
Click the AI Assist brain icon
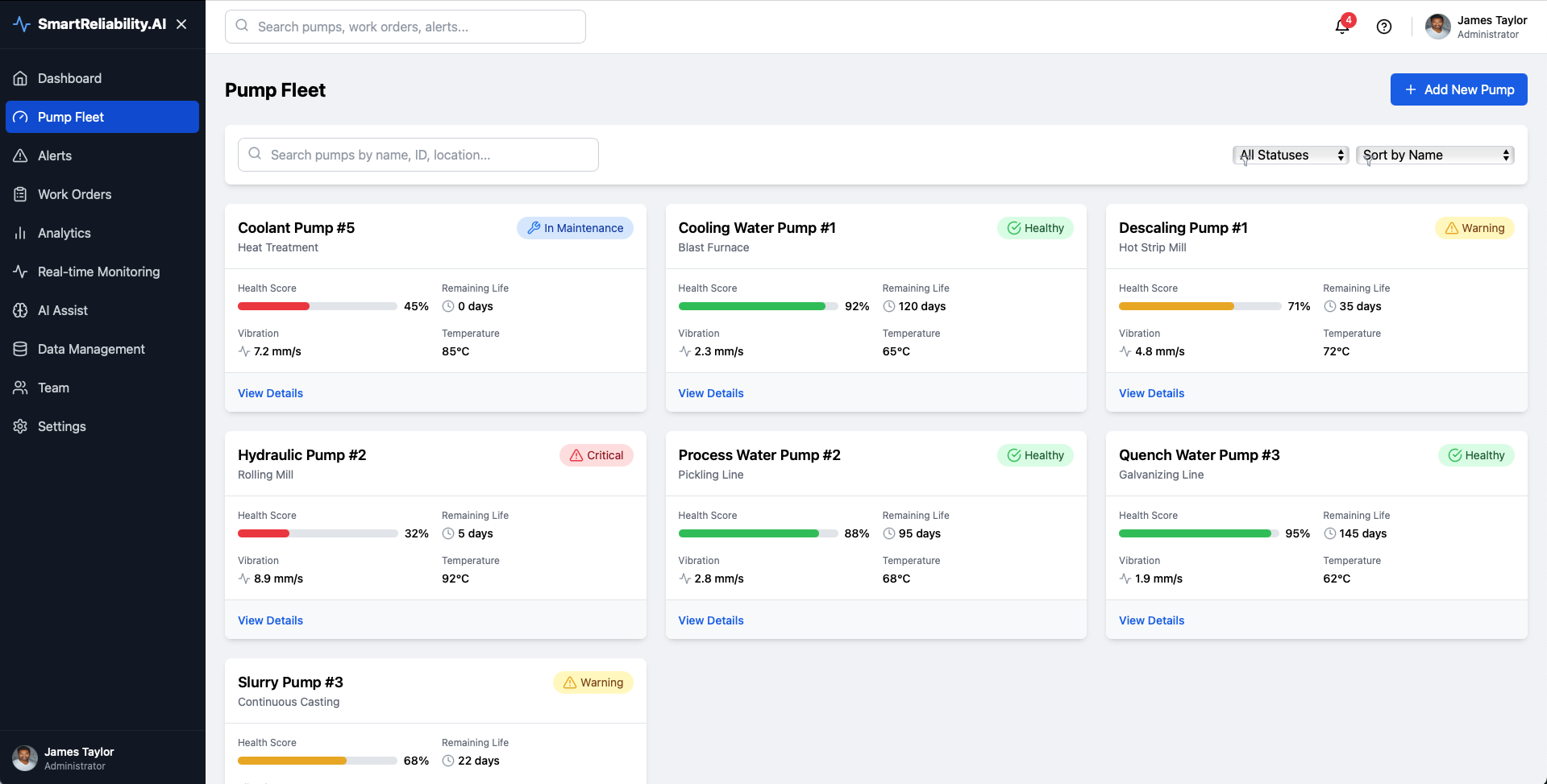pyautogui.click(x=21, y=310)
